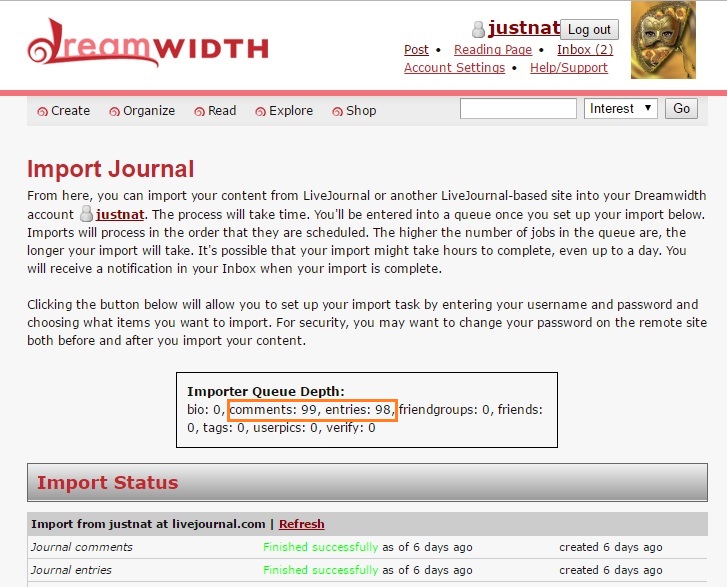
Task: Click the Dreamwidth logo
Action: point(147,46)
